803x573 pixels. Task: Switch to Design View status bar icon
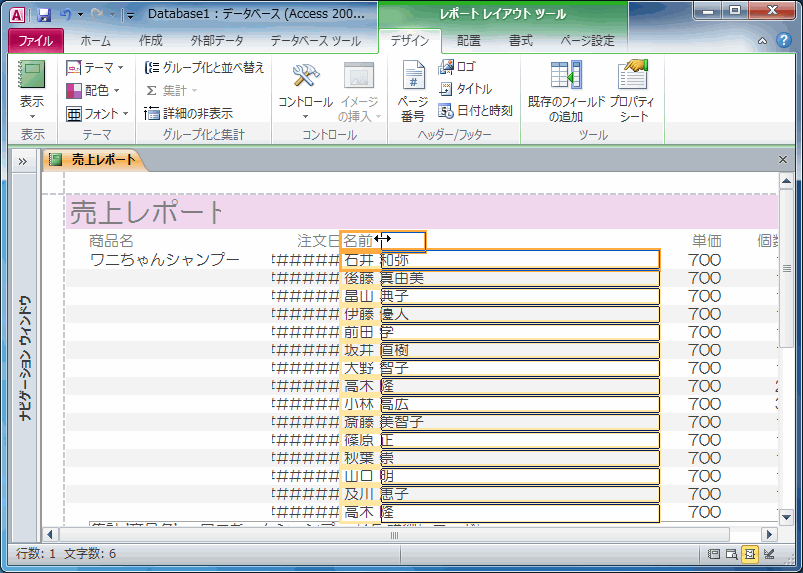(768, 554)
